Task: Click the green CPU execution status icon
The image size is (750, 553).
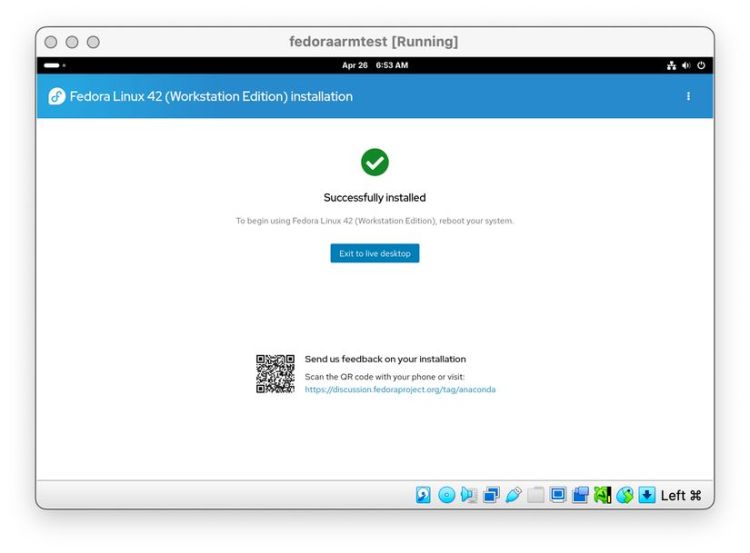Action: pyautogui.click(x=602, y=495)
